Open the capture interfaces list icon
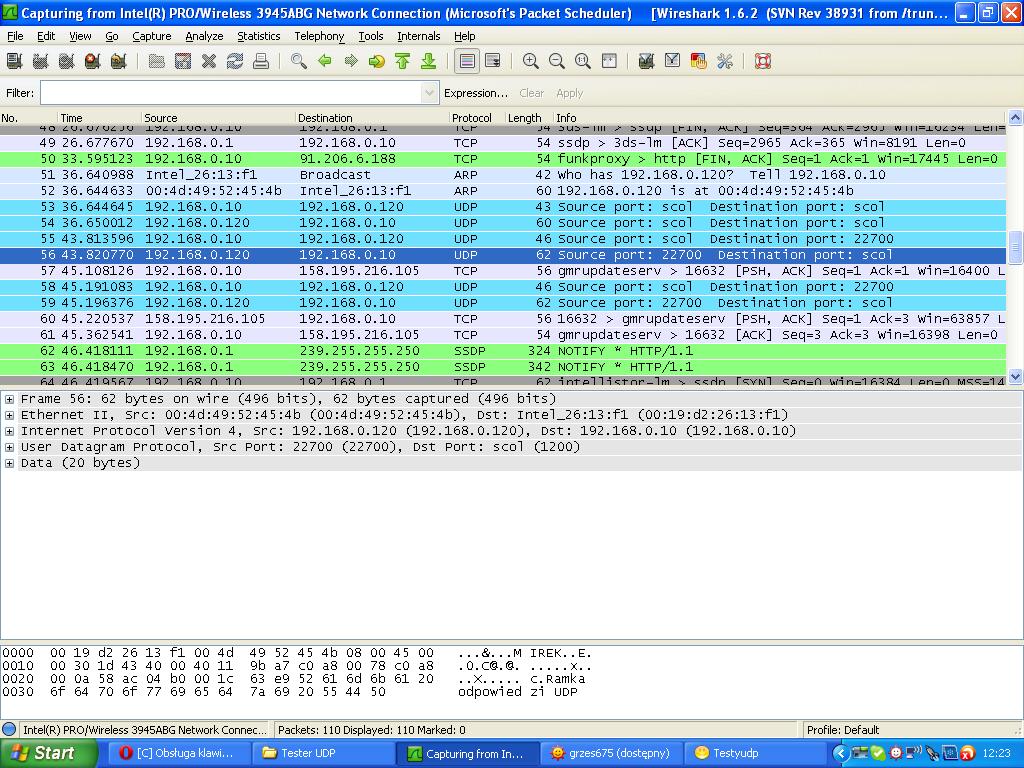Image resolution: width=1024 pixels, height=768 pixels. click(14, 61)
